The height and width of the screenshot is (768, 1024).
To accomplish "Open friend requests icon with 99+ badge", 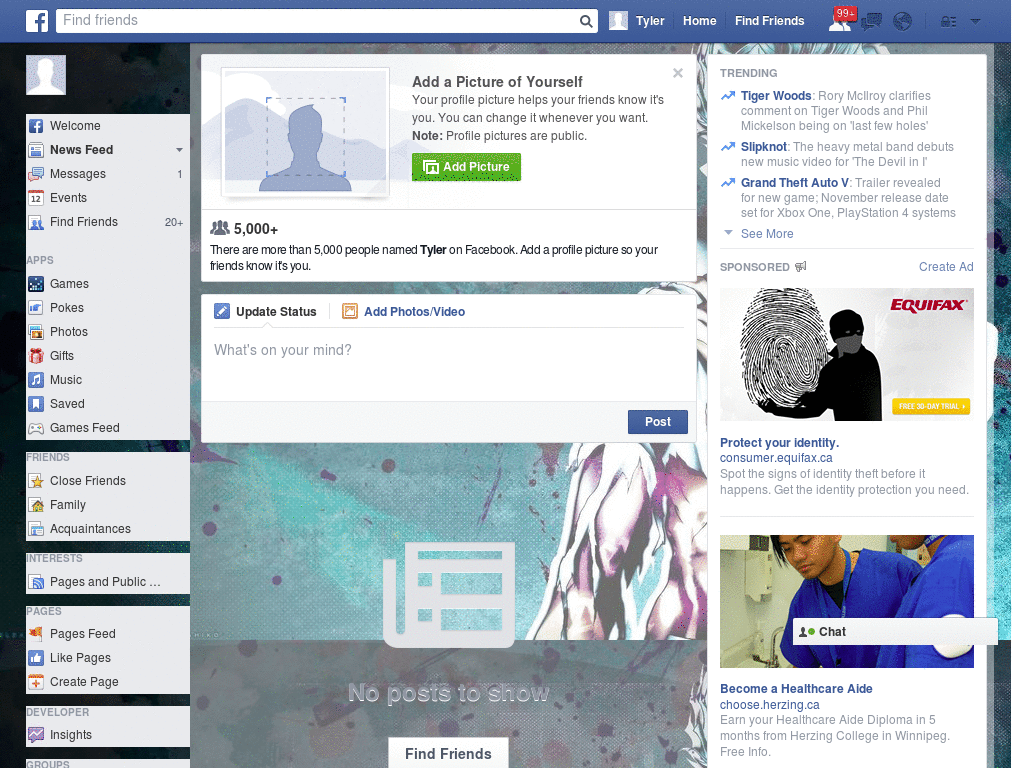I will [840, 21].
